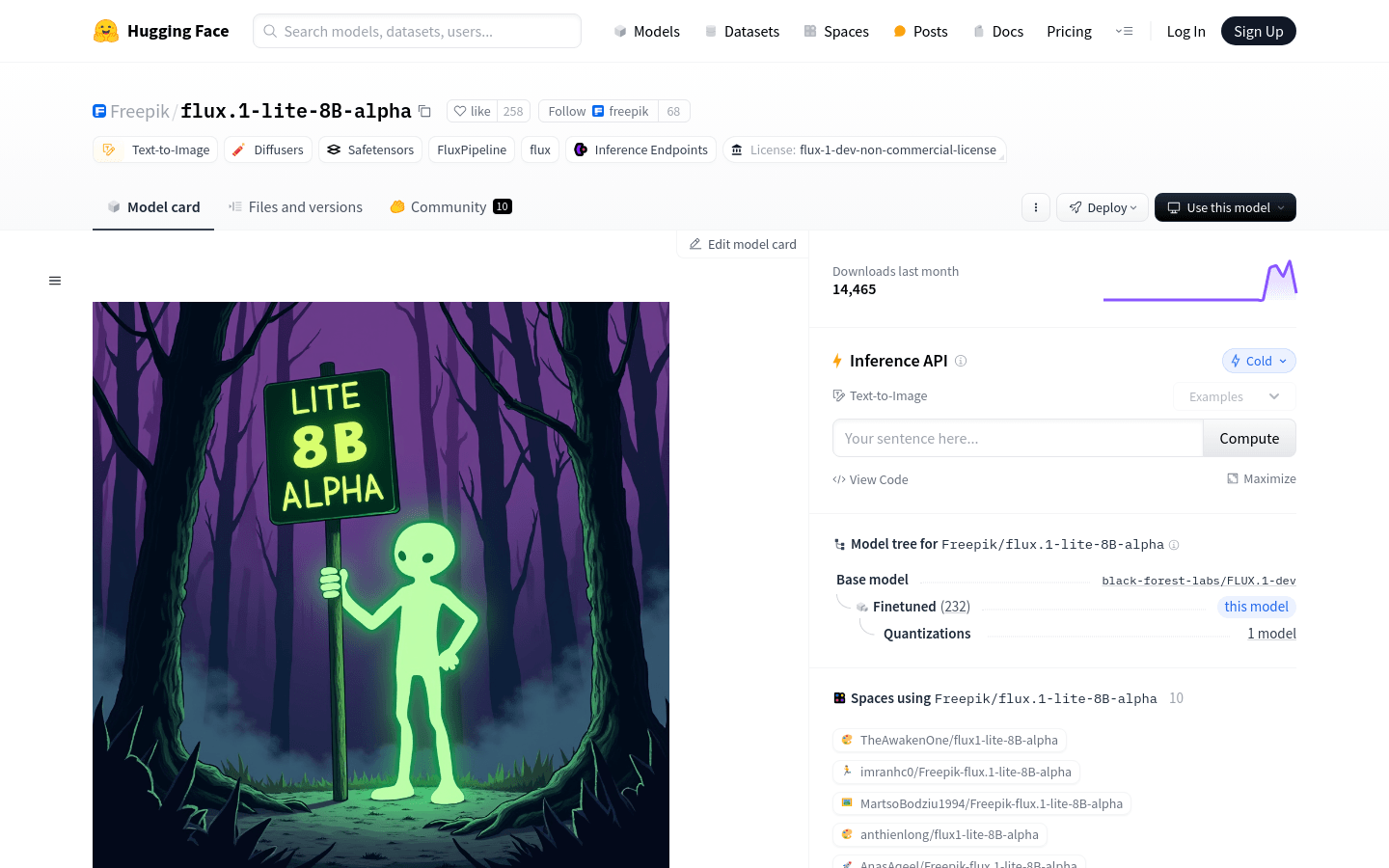Viewport: 1389px width, 868px height.
Task: Click the flux tag
Action: [540, 149]
